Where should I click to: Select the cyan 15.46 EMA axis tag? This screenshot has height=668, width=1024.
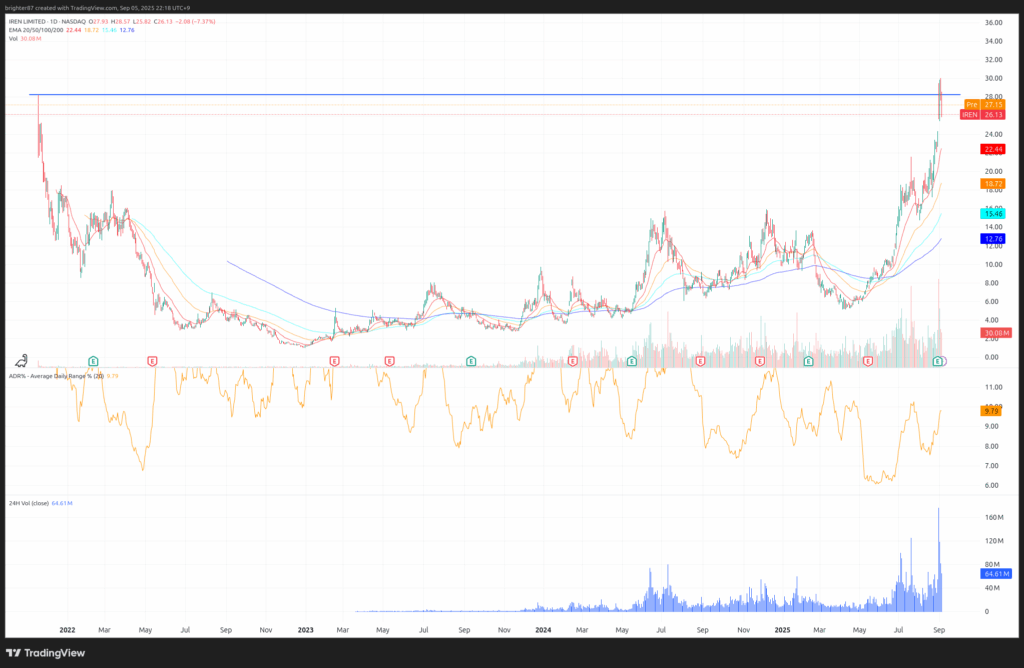coord(993,214)
